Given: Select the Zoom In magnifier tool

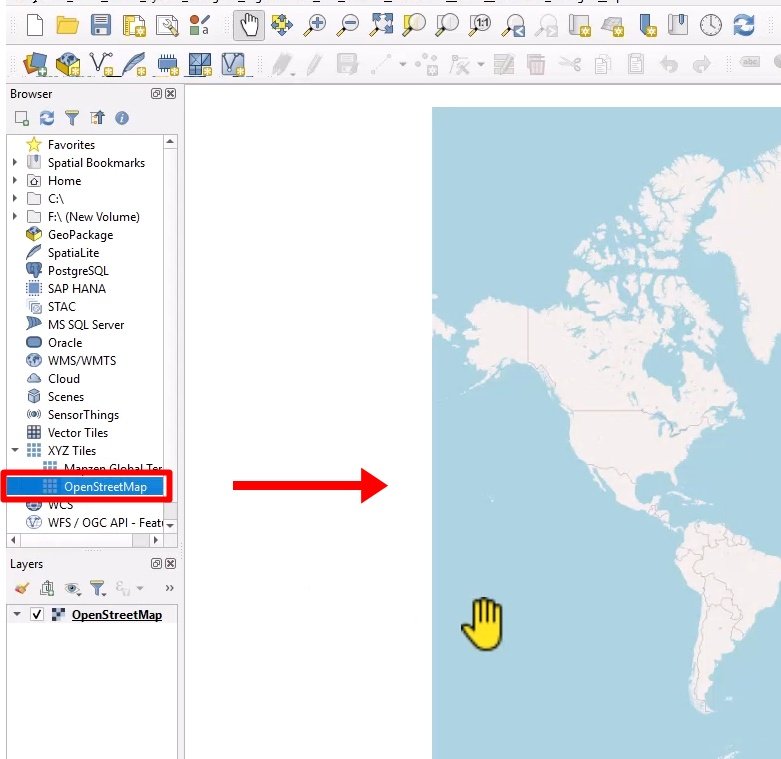Looking at the screenshot, I should pyautogui.click(x=315, y=25).
